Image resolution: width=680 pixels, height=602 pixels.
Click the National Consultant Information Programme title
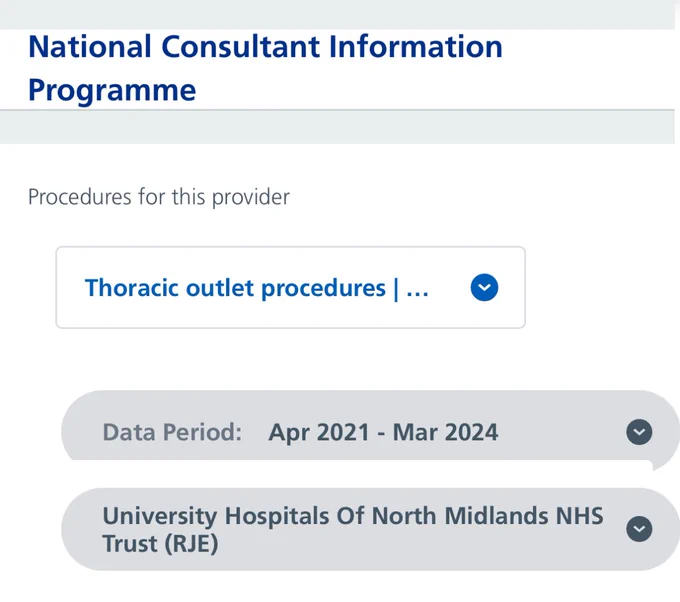point(265,68)
